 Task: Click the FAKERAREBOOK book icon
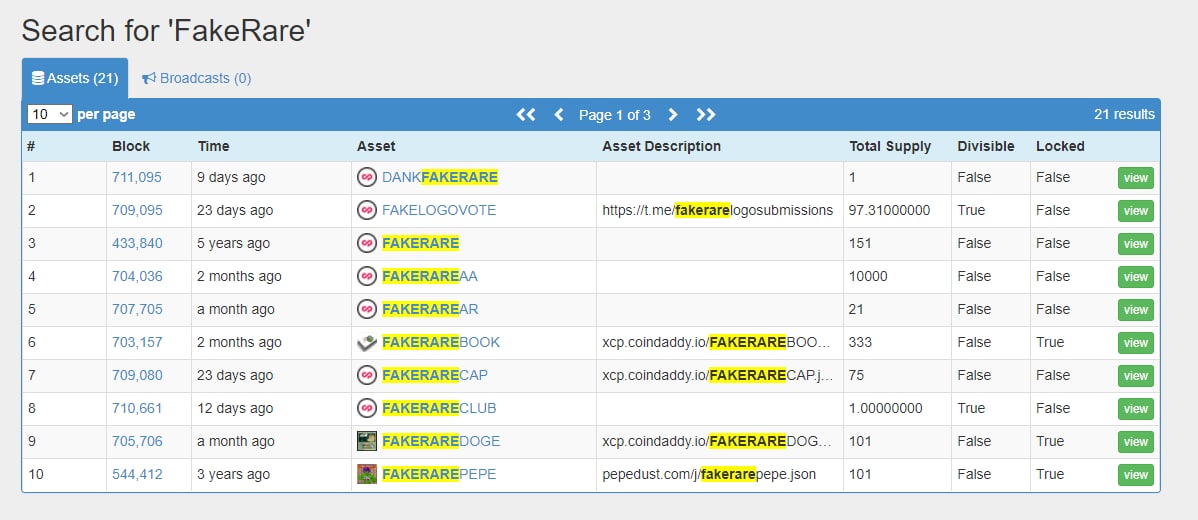(x=367, y=342)
